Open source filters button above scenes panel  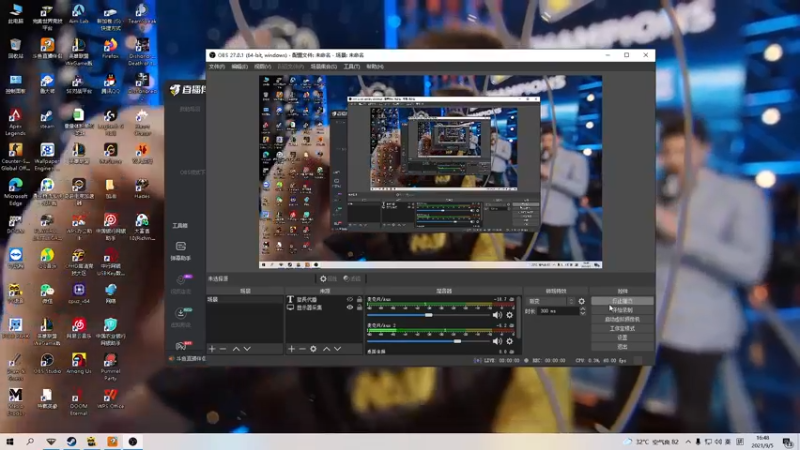click(352, 279)
